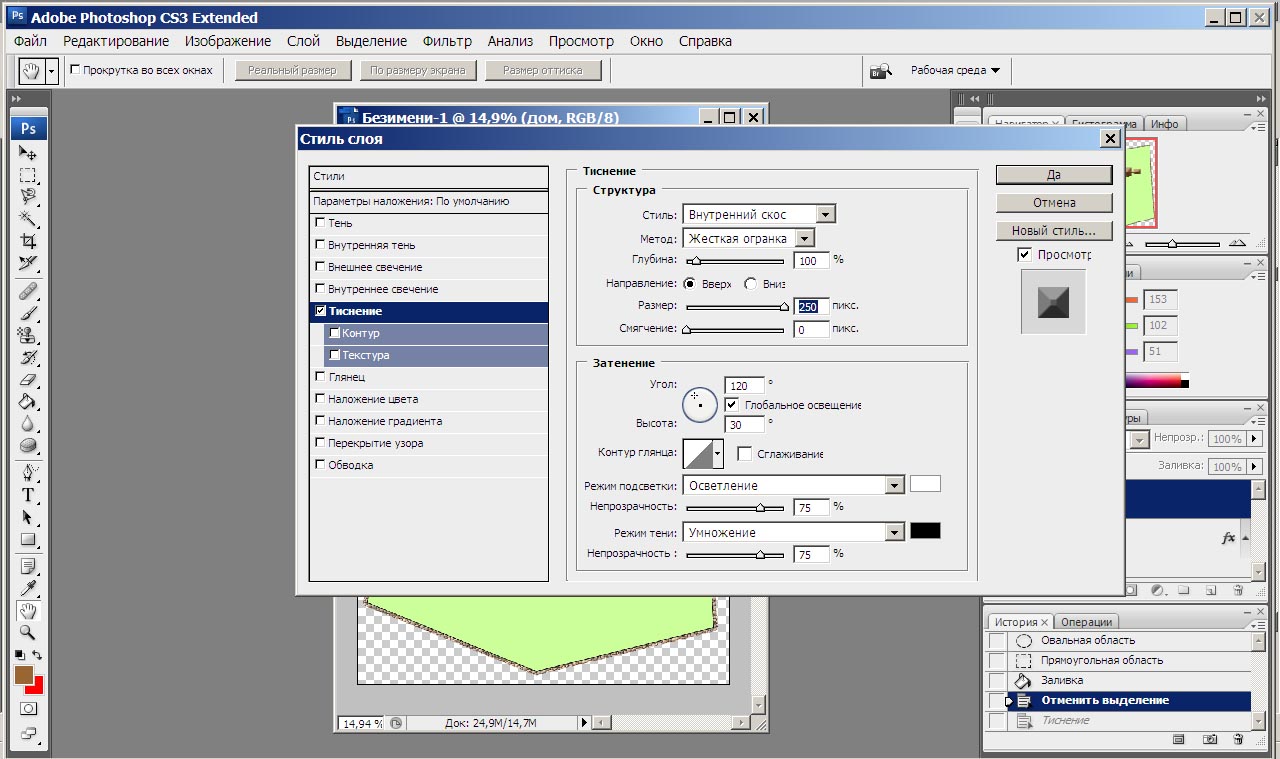The width and height of the screenshot is (1280, 759).
Task: Open the layers Заливка fill arrow
Action: click(x=1256, y=467)
